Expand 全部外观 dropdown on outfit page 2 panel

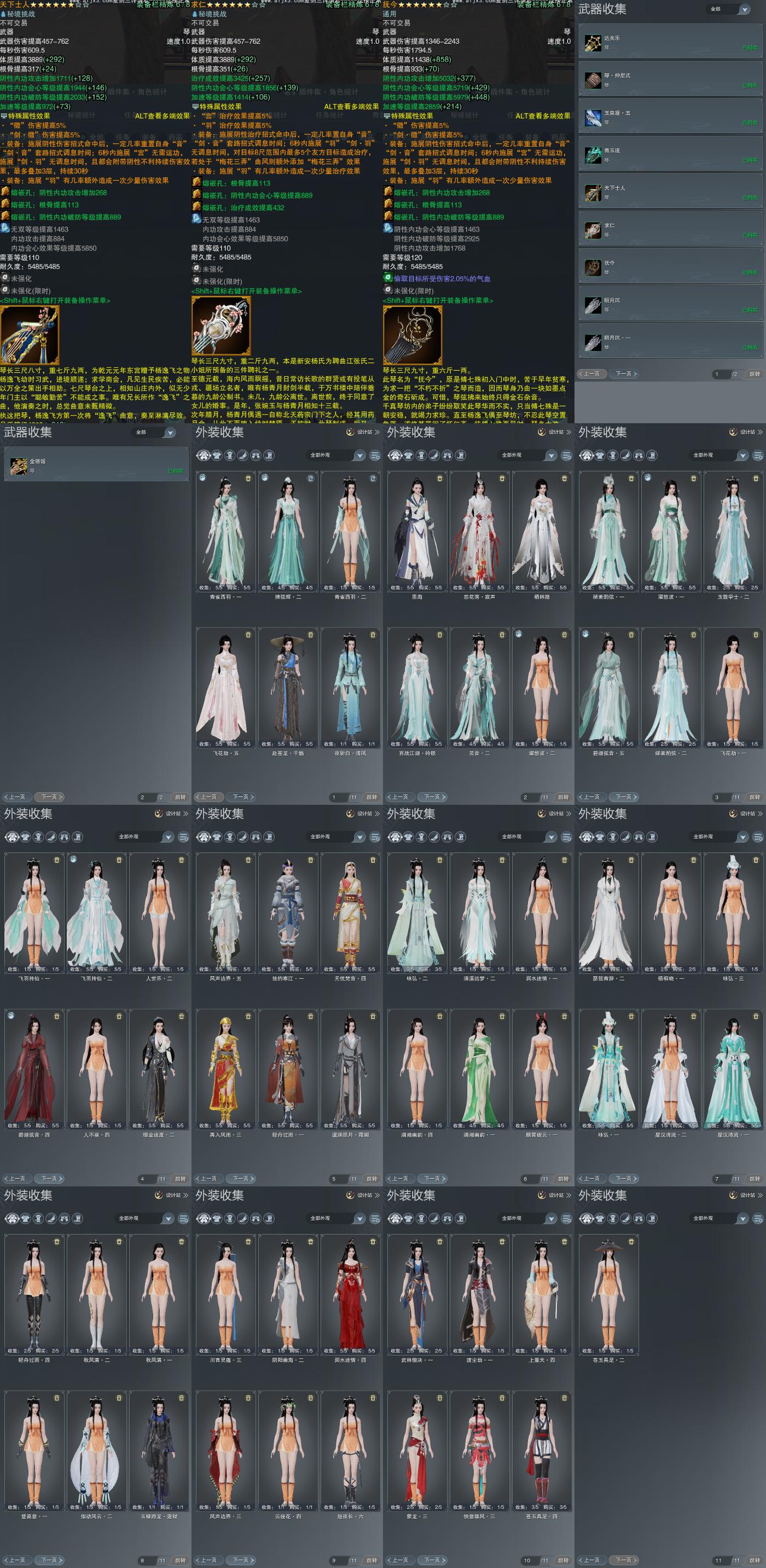pos(529,456)
